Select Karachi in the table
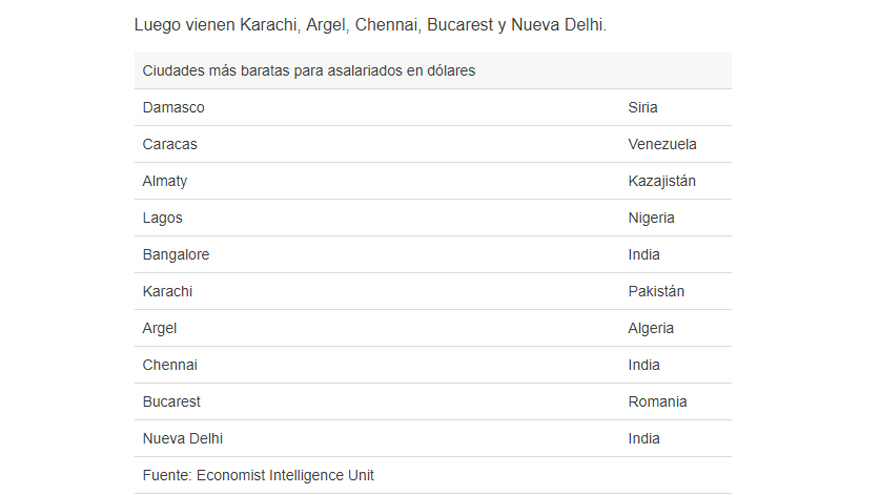The width and height of the screenshot is (880, 495). 167,291
